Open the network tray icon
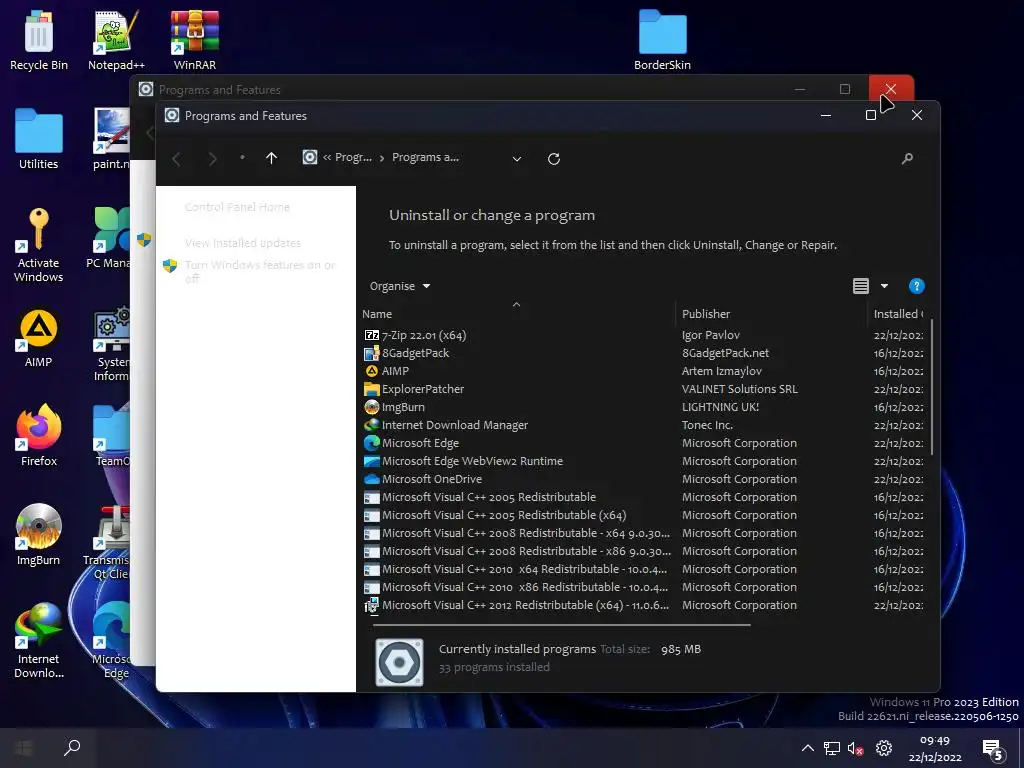 [x=831, y=748]
